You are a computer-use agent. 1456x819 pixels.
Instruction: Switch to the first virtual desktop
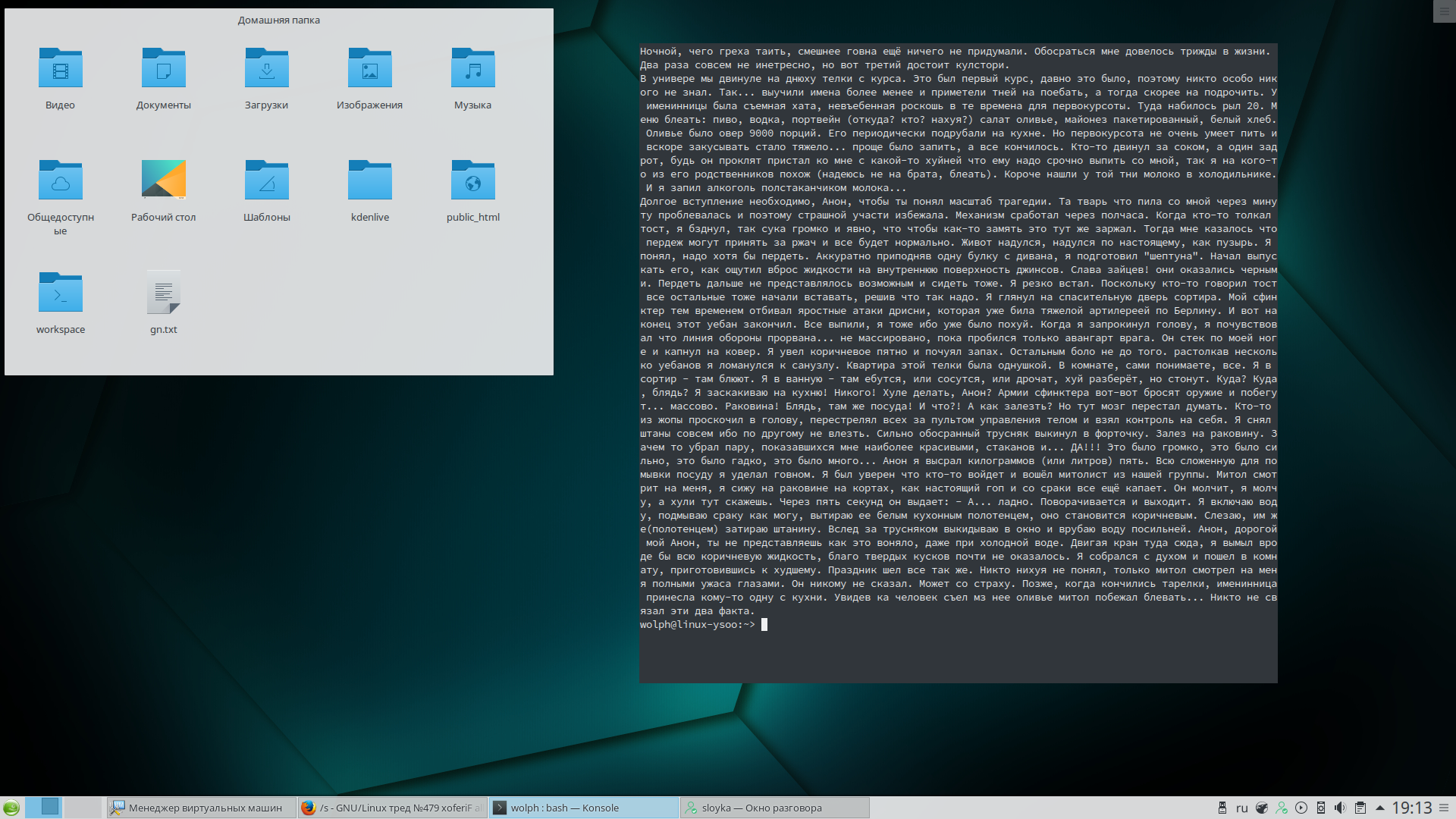coord(43,807)
